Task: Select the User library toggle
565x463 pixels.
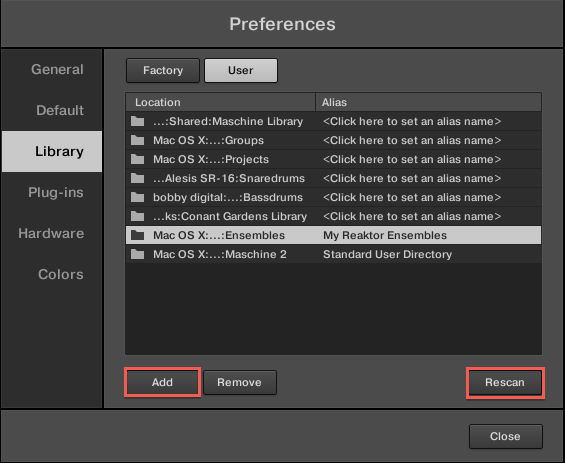Action: 241,70
